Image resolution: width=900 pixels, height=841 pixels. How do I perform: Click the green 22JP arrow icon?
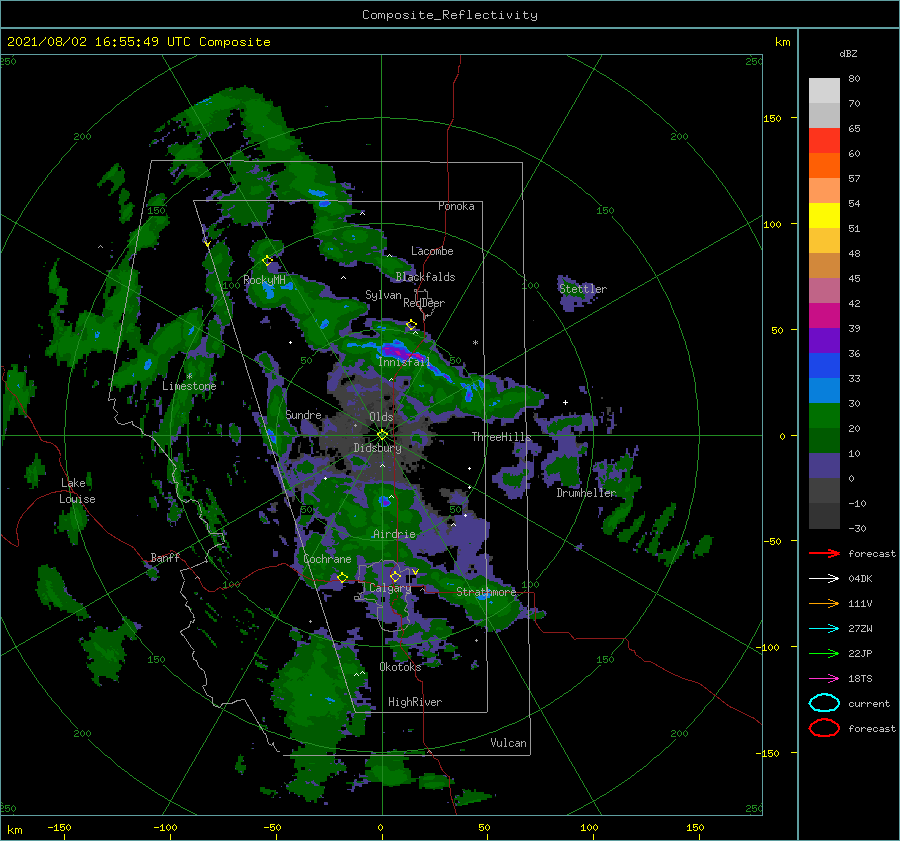[824, 653]
